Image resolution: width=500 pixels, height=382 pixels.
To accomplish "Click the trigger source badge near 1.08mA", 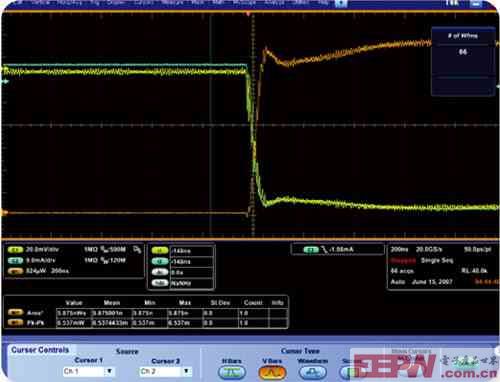I will click(311, 250).
